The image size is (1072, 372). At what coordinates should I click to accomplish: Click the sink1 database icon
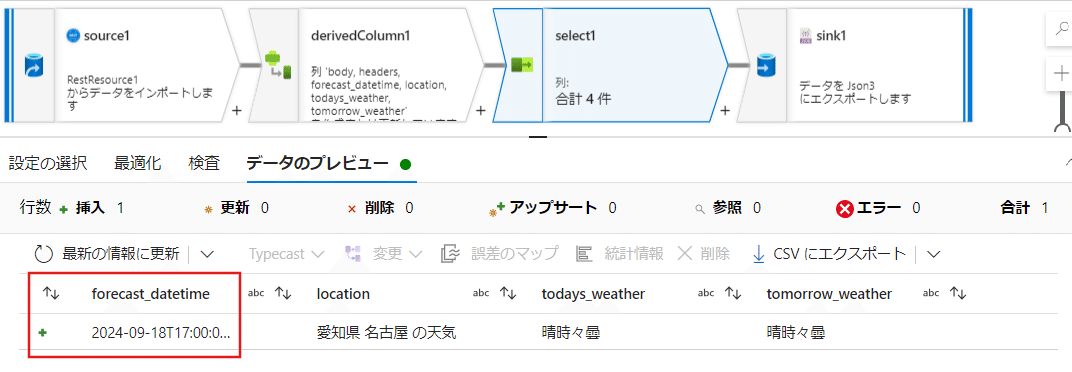click(764, 66)
